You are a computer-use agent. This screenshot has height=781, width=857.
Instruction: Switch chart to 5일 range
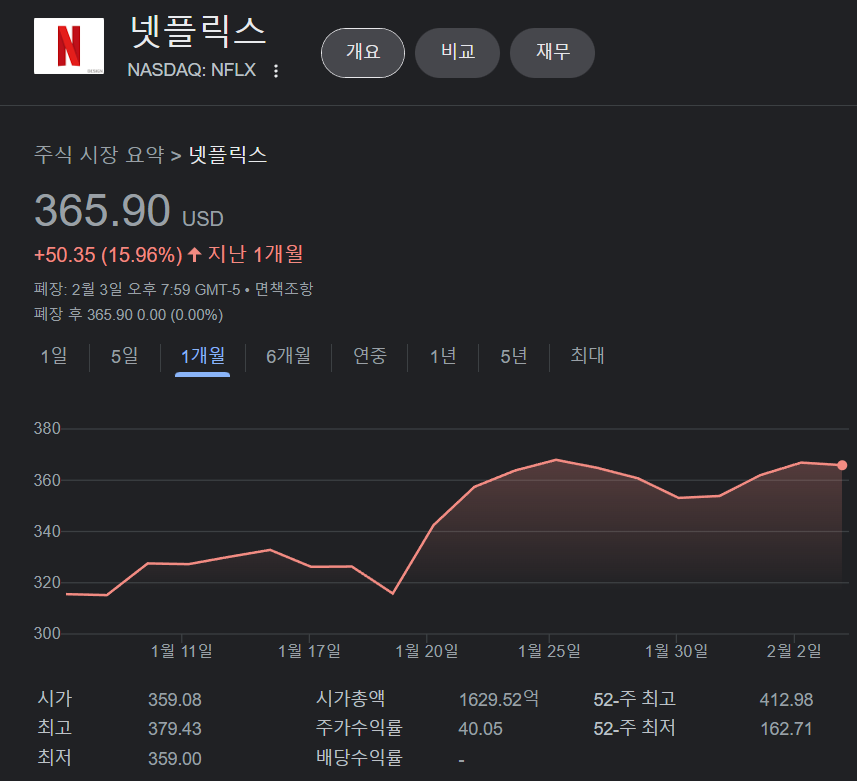125,356
